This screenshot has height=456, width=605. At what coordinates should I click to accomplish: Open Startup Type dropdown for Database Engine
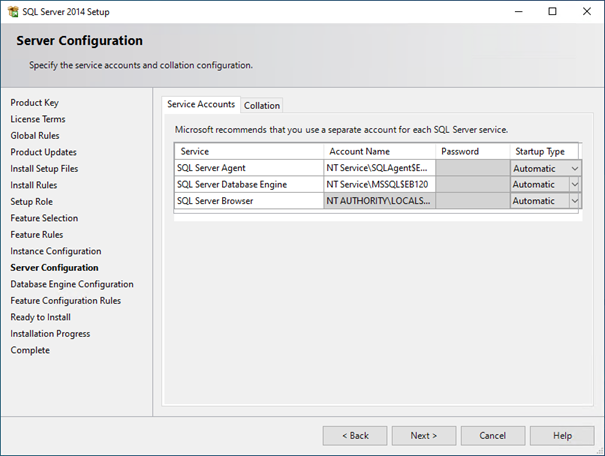[x=575, y=184]
